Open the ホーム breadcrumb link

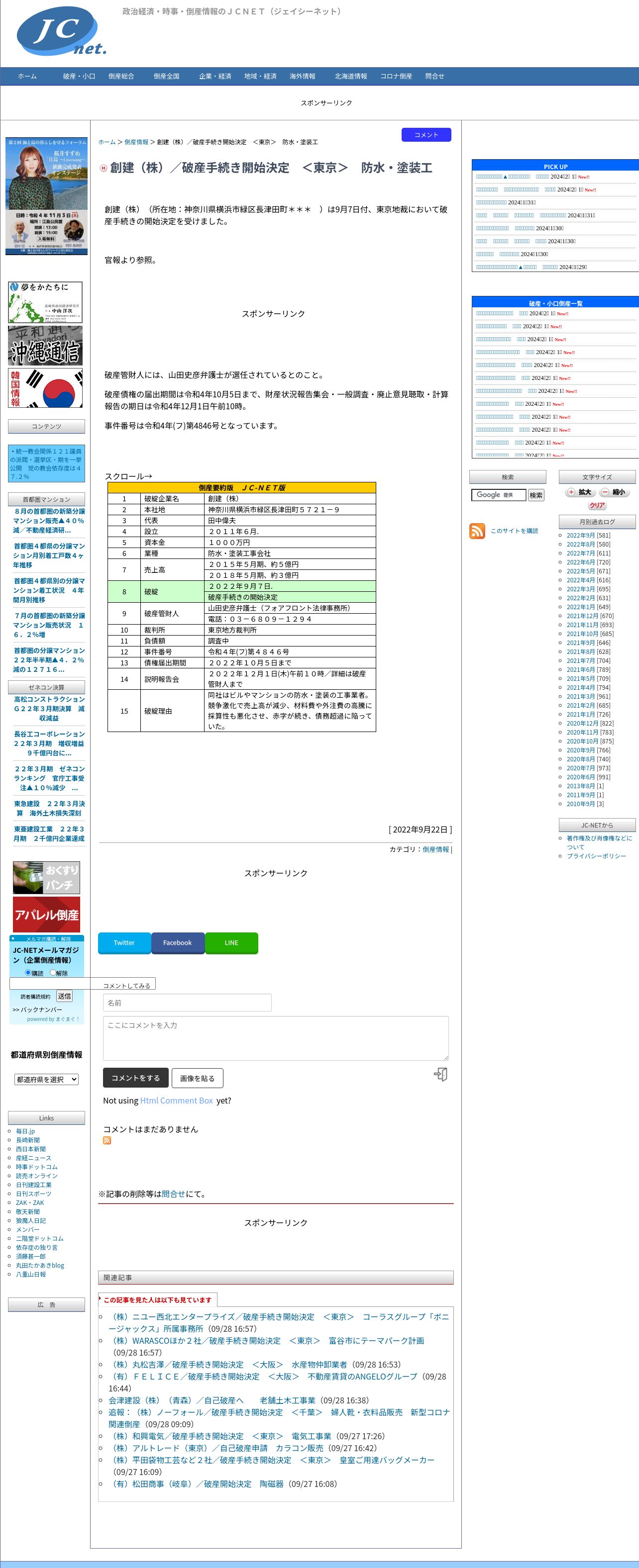pos(107,142)
